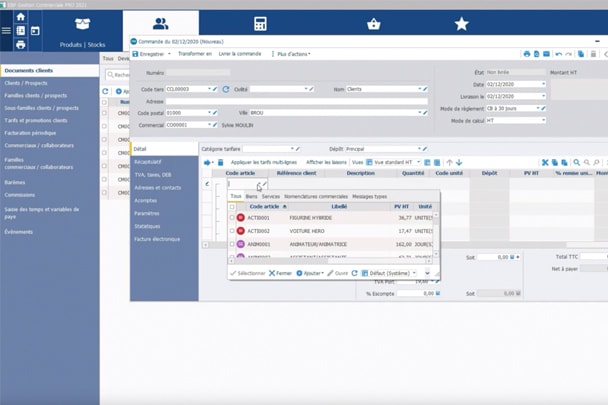This screenshot has width=608, height=405.
Task: Switch to the Services tab in article popup
Action: (270, 196)
